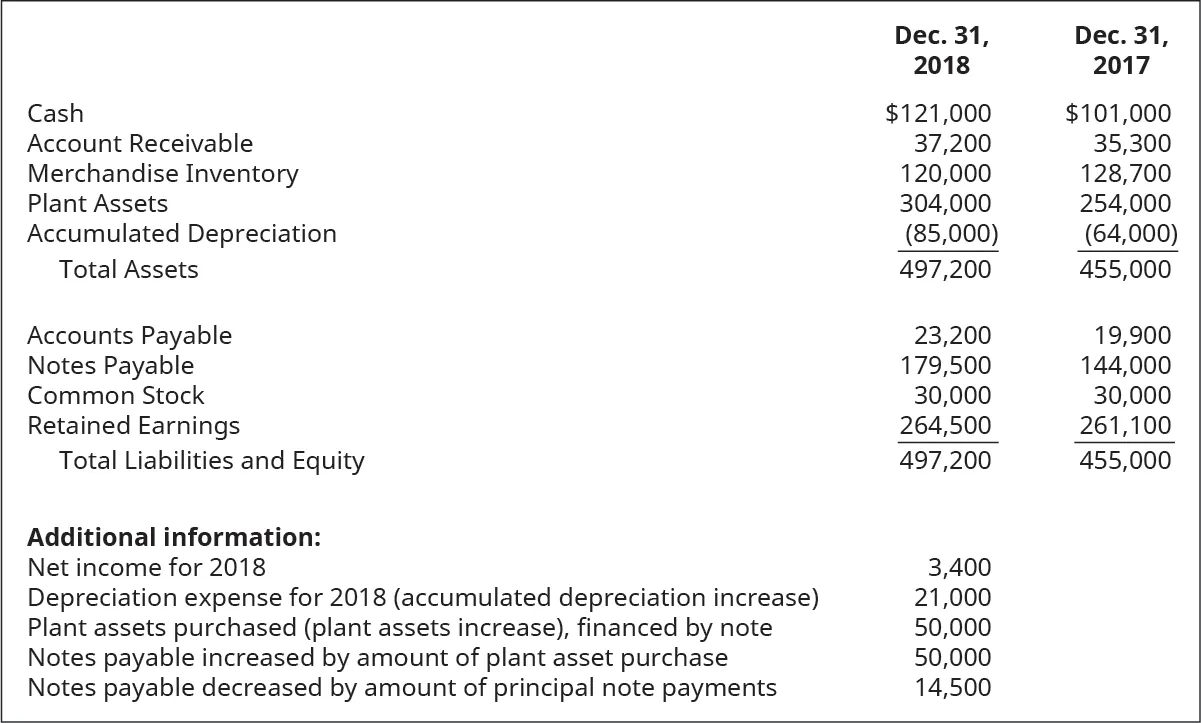Click the 261,100 retained earnings value

tap(1125, 426)
